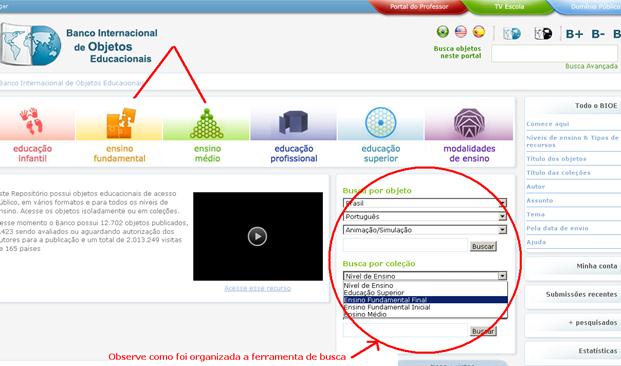Focus the Busca objetos neste portal field
The height and width of the screenshot is (366, 621).
point(555,53)
